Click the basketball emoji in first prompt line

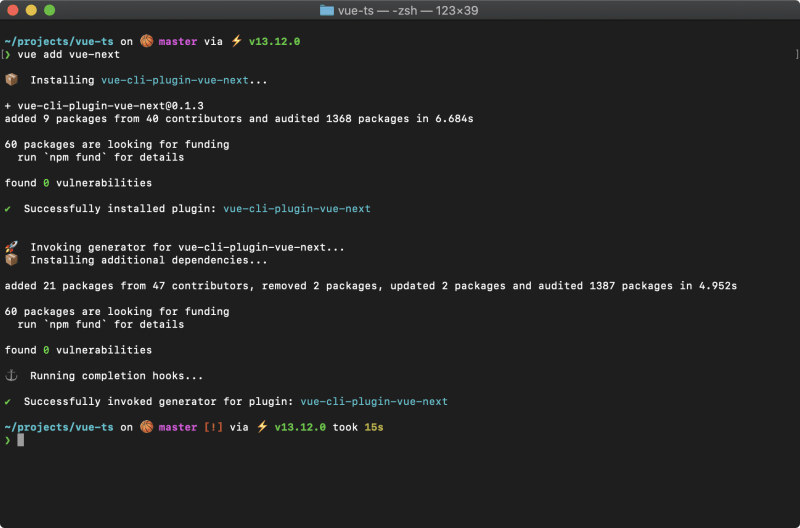point(146,41)
